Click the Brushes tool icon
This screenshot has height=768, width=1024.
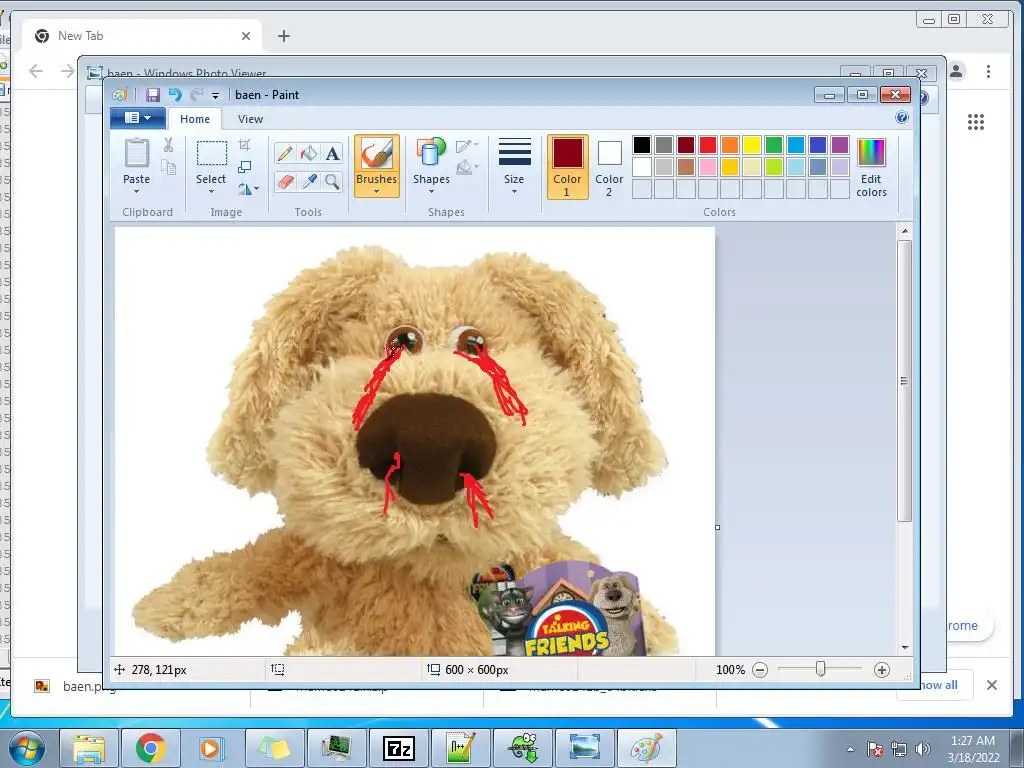pyautogui.click(x=376, y=154)
